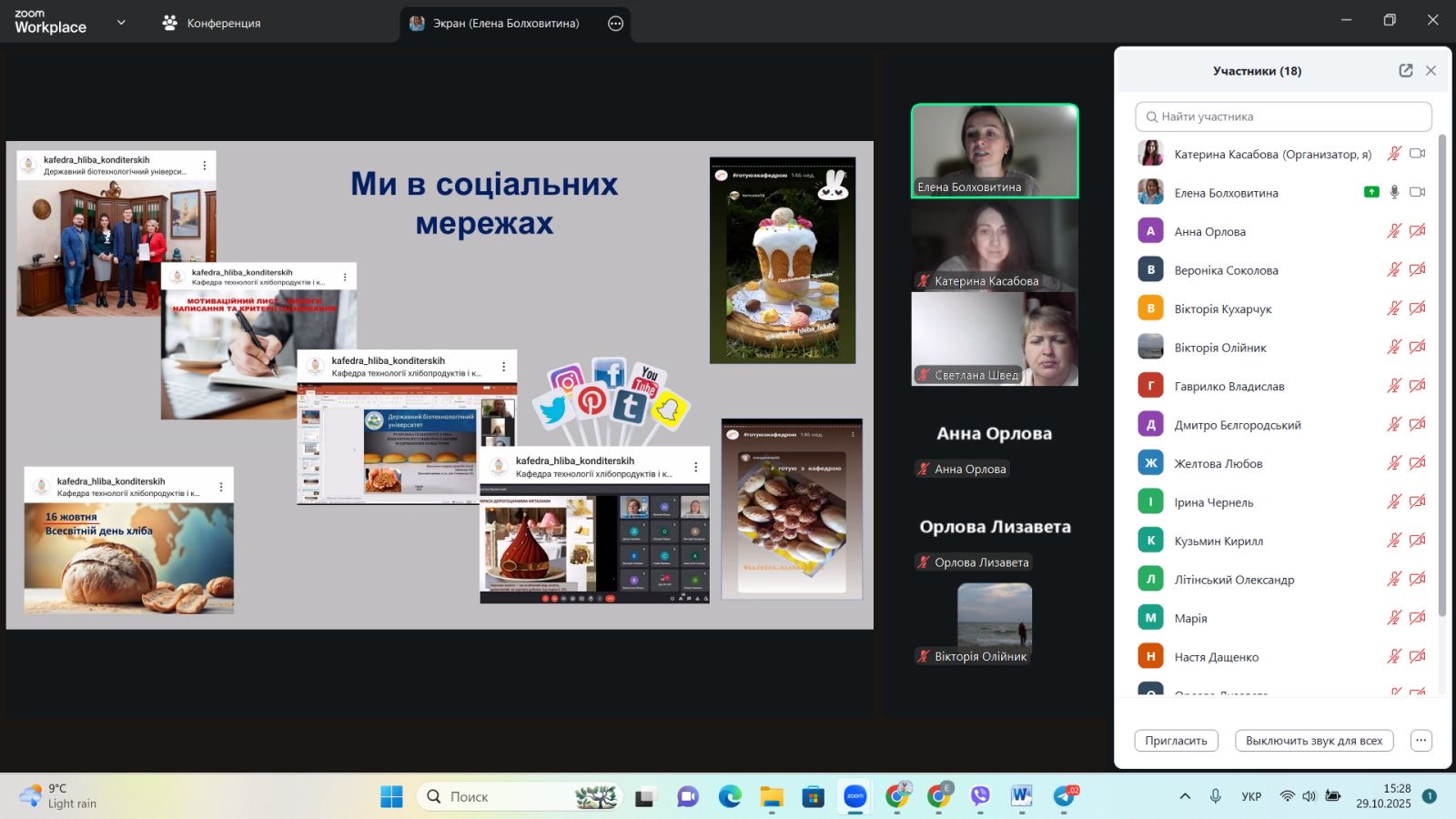Pop out the participants panel
Image resolution: width=1456 pixels, height=819 pixels.
1405,71
